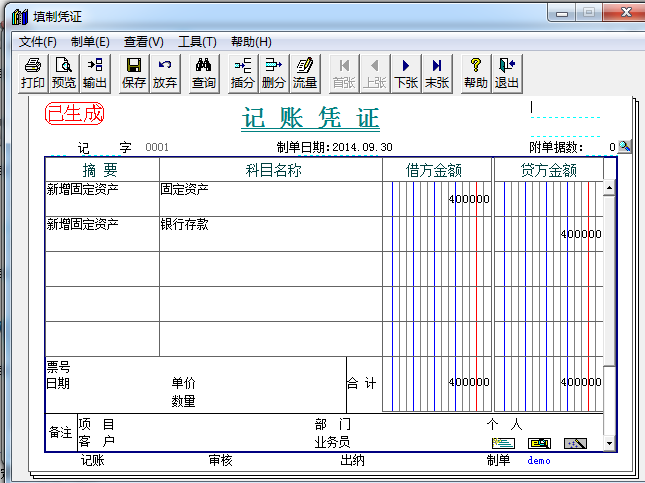This screenshot has width=645, height=483.
Task: Open the 工具(T) menu
Action: 197,42
